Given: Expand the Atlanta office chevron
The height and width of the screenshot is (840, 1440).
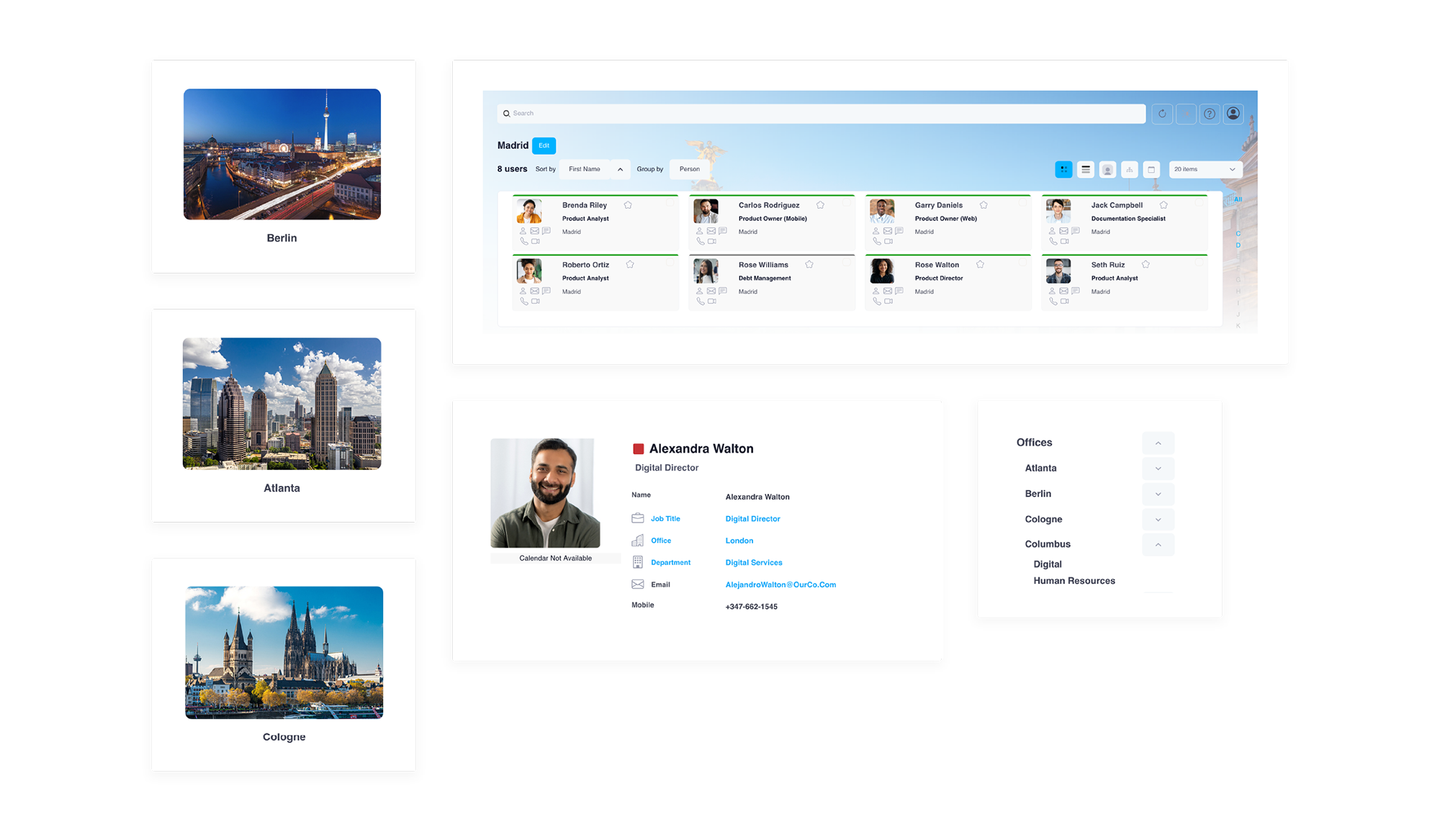Looking at the screenshot, I should (x=1158, y=469).
